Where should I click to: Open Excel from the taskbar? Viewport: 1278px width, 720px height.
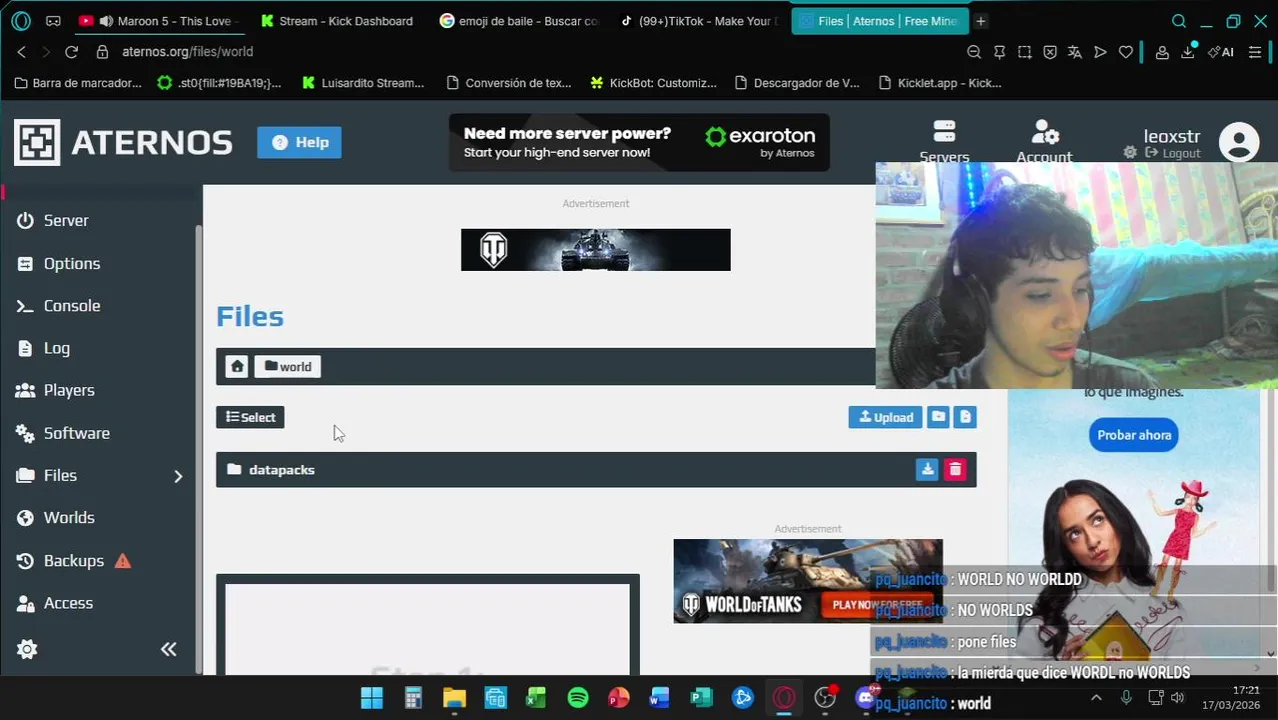pyautogui.click(x=536, y=698)
